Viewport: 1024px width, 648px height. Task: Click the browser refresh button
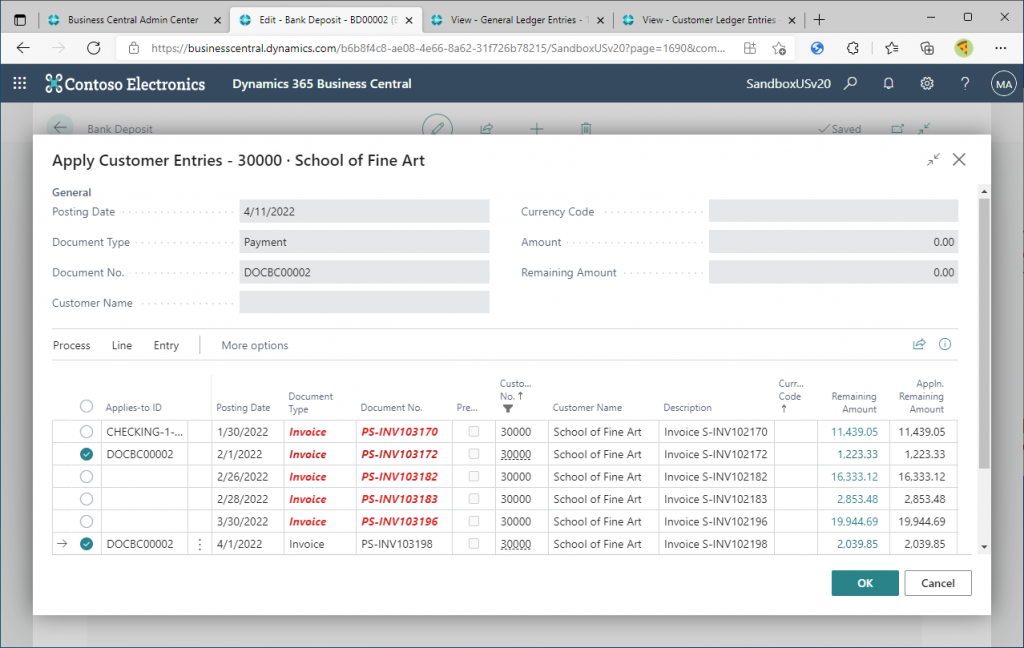tap(94, 48)
